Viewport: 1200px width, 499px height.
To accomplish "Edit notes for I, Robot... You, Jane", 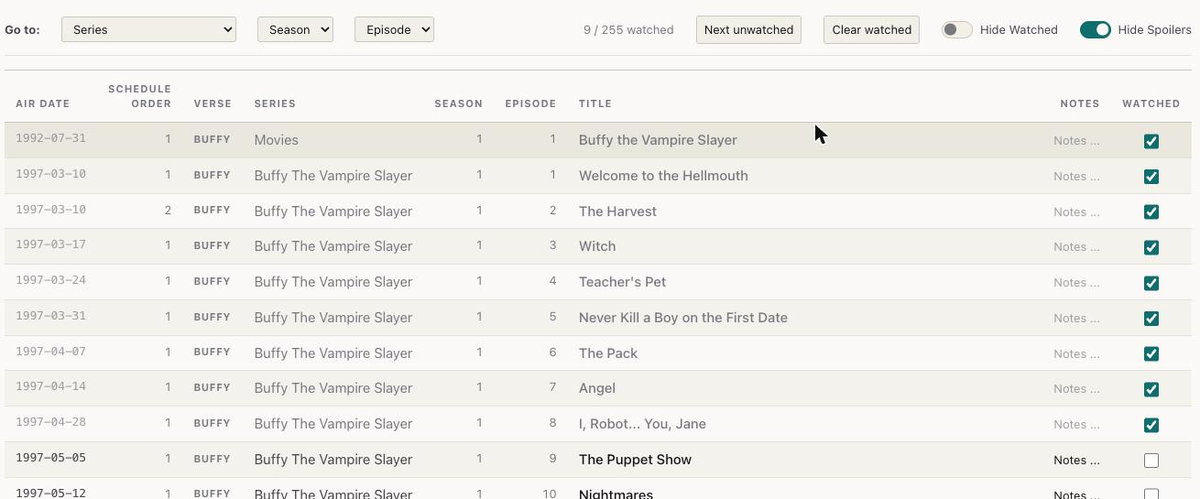I will pyautogui.click(x=1076, y=425).
